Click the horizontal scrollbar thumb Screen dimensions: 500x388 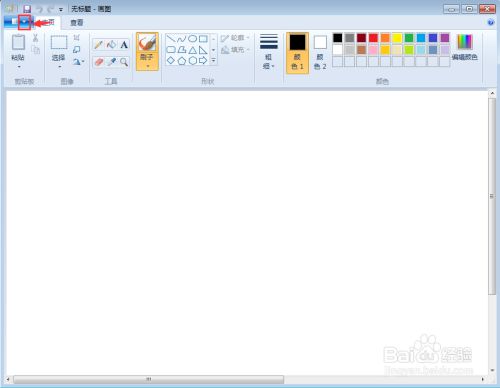coord(149,379)
